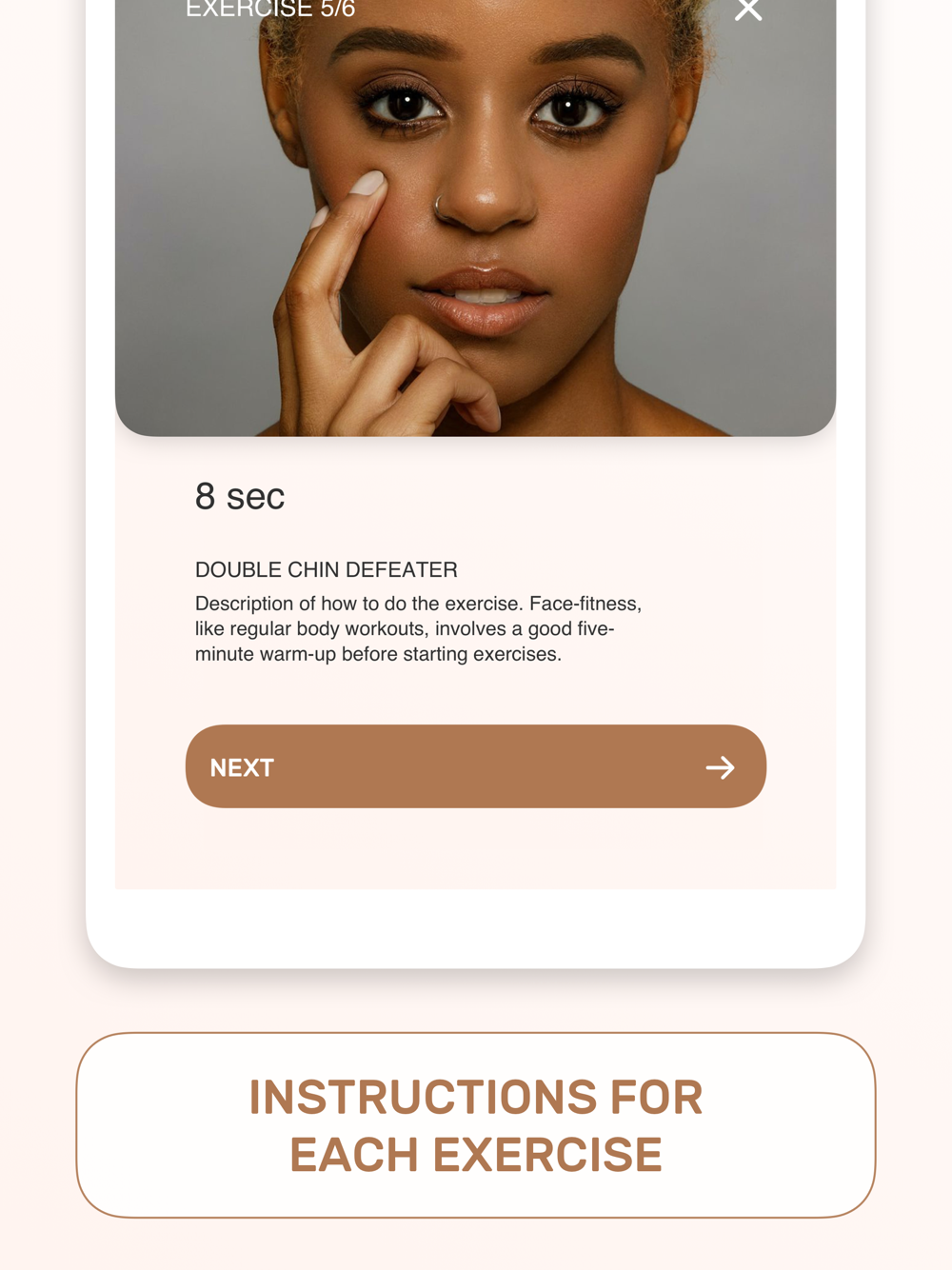Select the DOUBLE CHIN DEFEATER title
952x1270 pixels.
tap(326, 569)
